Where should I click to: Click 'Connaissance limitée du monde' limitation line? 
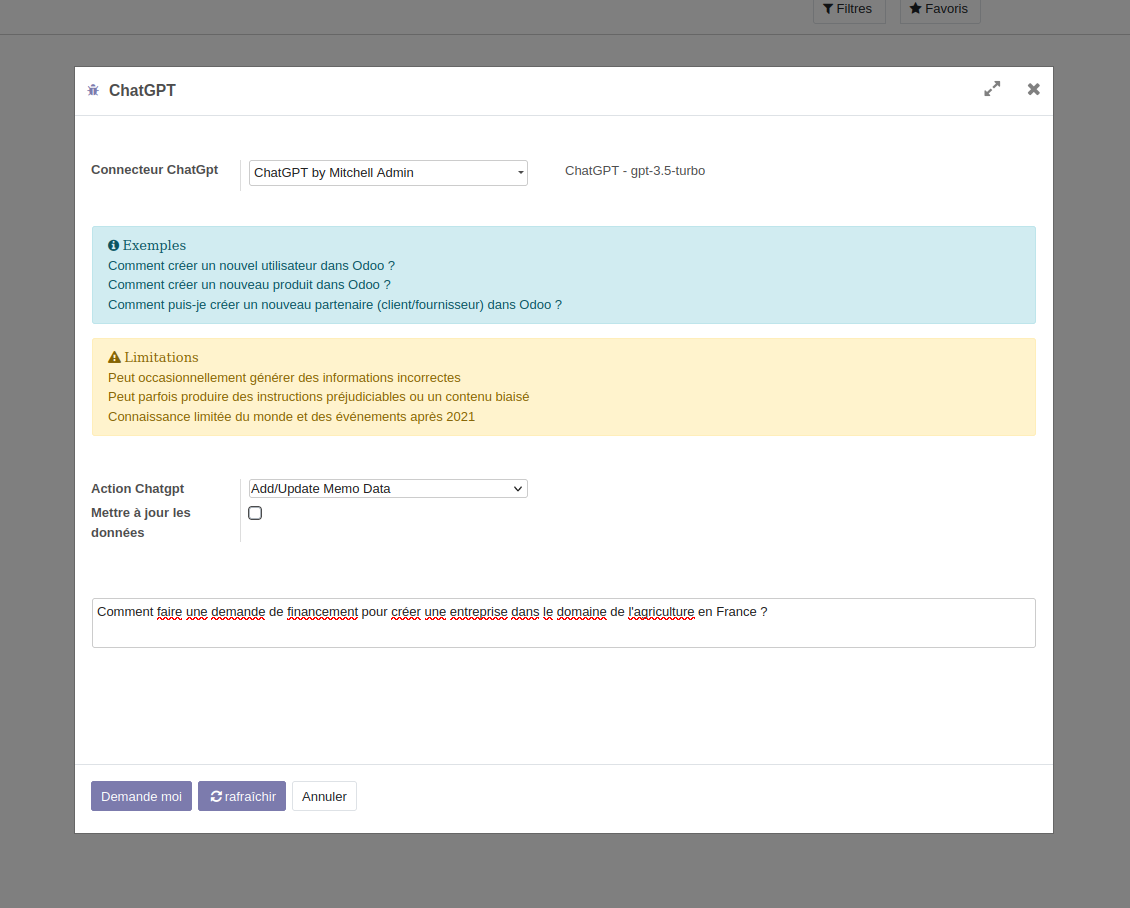coord(291,417)
